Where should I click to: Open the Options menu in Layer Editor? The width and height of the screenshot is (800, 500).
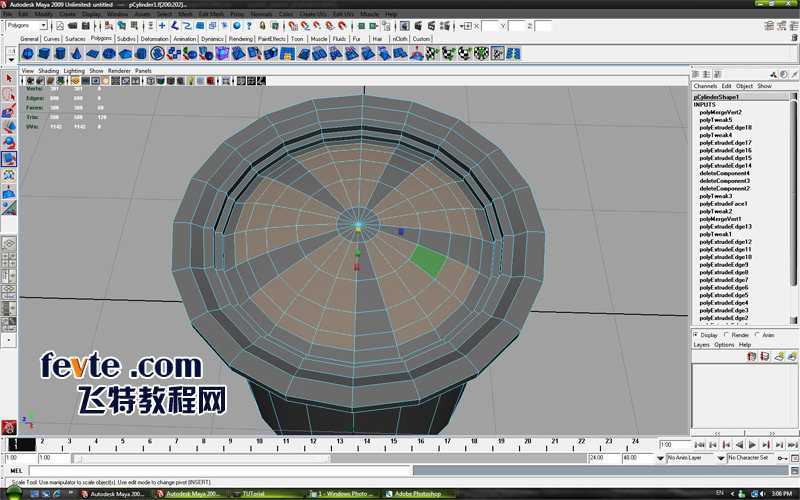(724, 345)
